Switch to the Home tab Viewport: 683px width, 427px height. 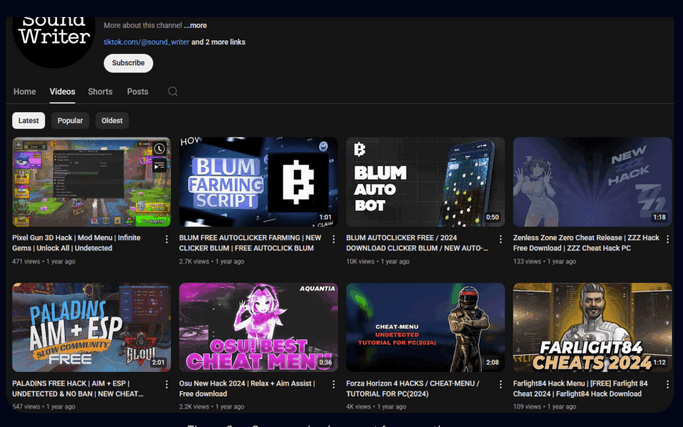pos(25,92)
